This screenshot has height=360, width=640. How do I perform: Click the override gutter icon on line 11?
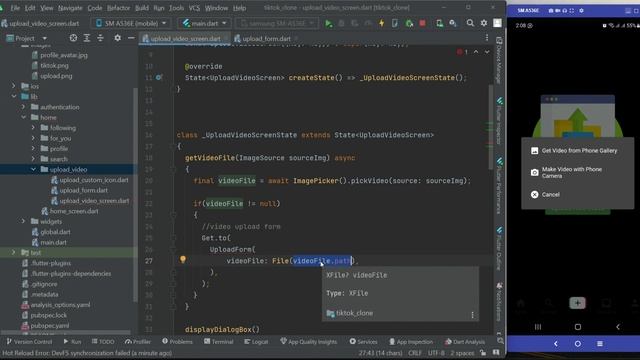[x=159, y=77]
